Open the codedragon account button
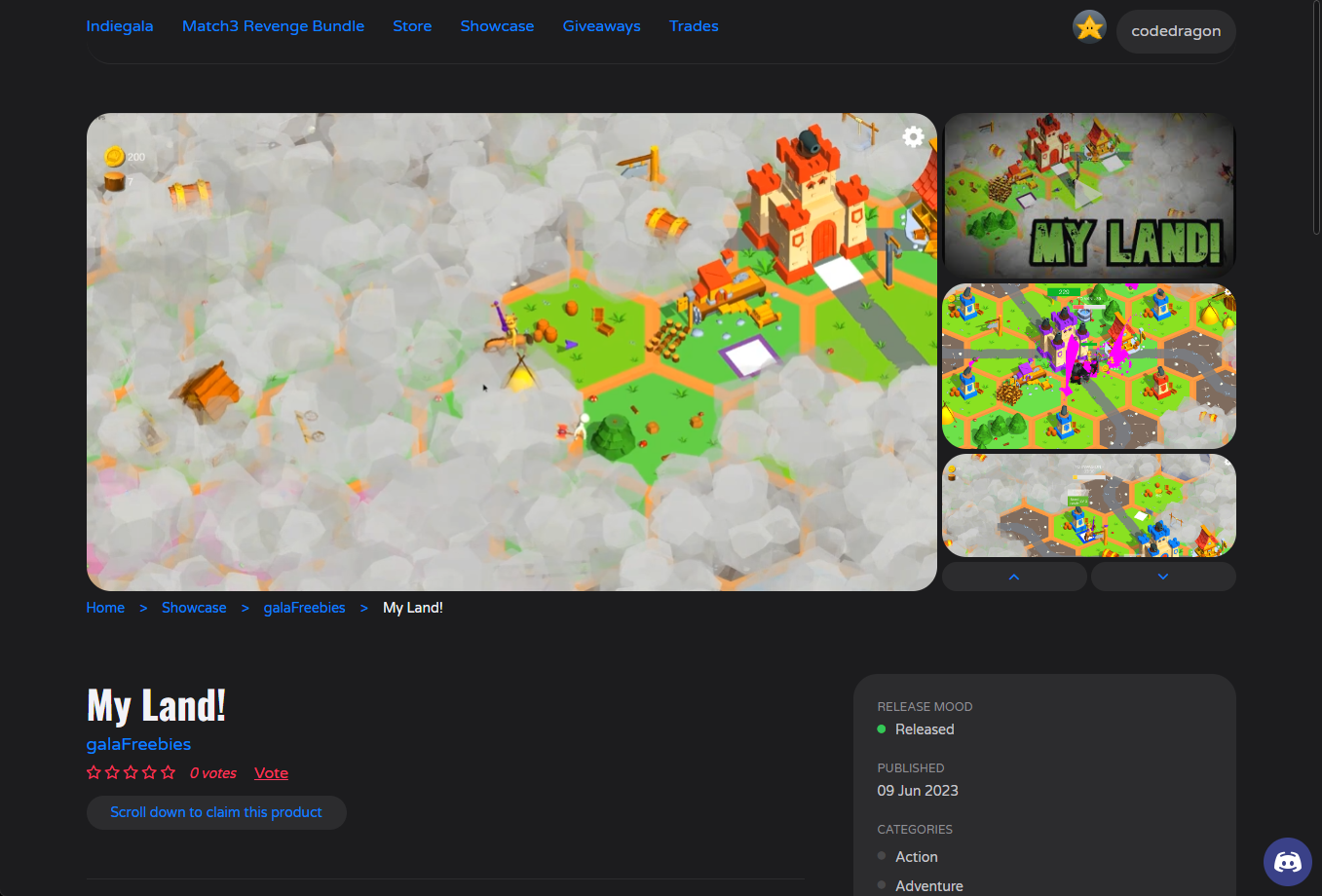The width and height of the screenshot is (1322, 896). (1176, 31)
